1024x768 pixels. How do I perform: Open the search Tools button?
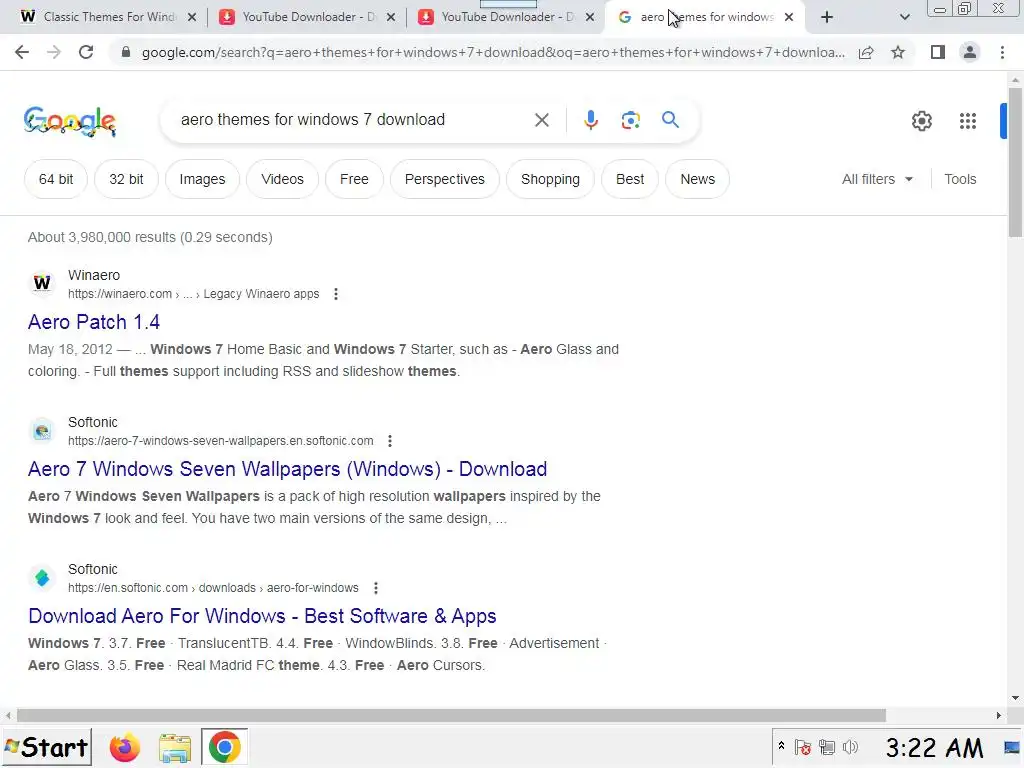pos(960,179)
